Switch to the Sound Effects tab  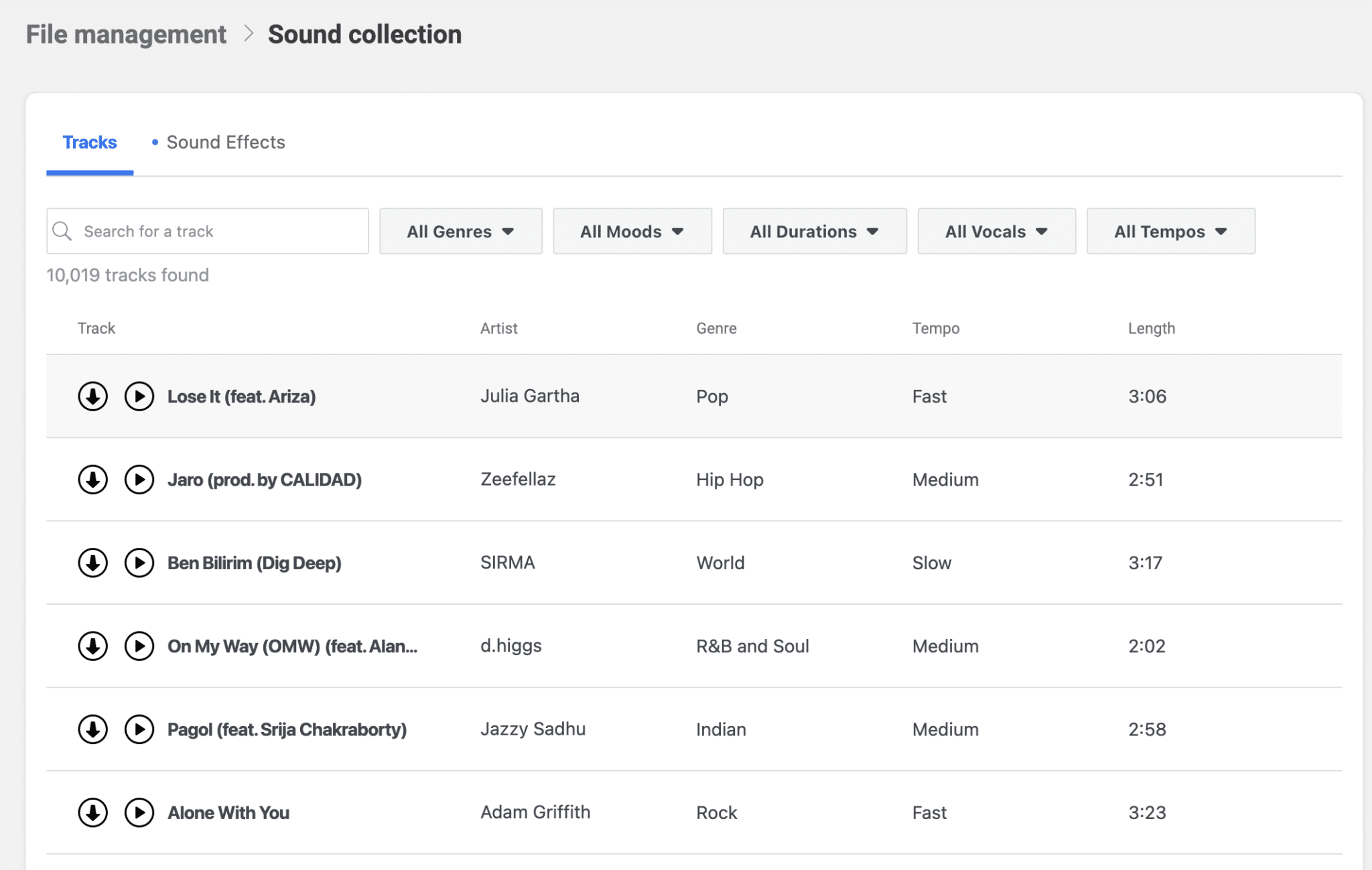tap(225, 142)
